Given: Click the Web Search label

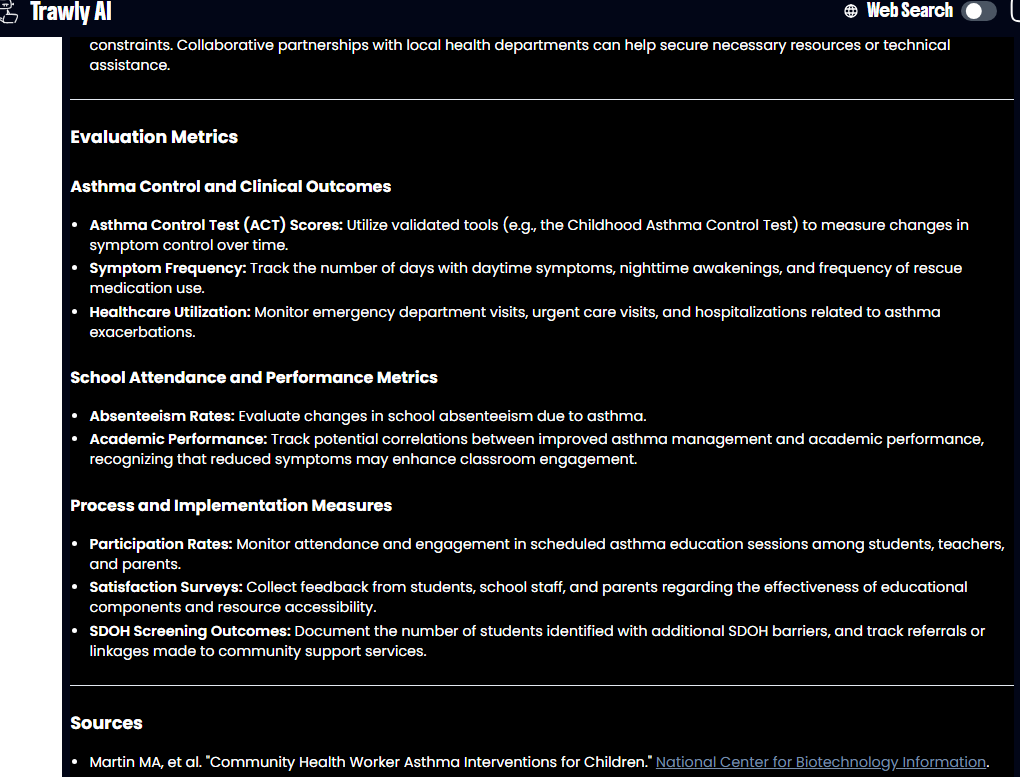Looking at the screenshot, I should pos(909,11).
